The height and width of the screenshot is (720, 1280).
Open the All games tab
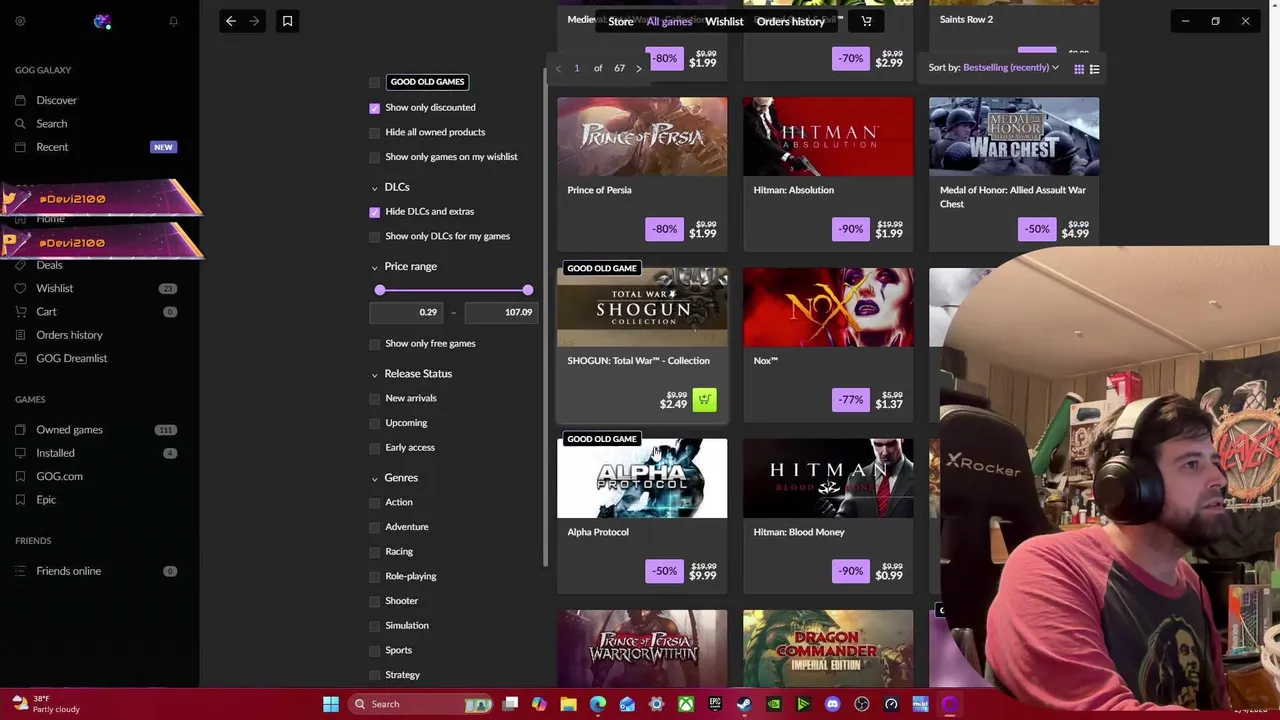click(669, 21)
